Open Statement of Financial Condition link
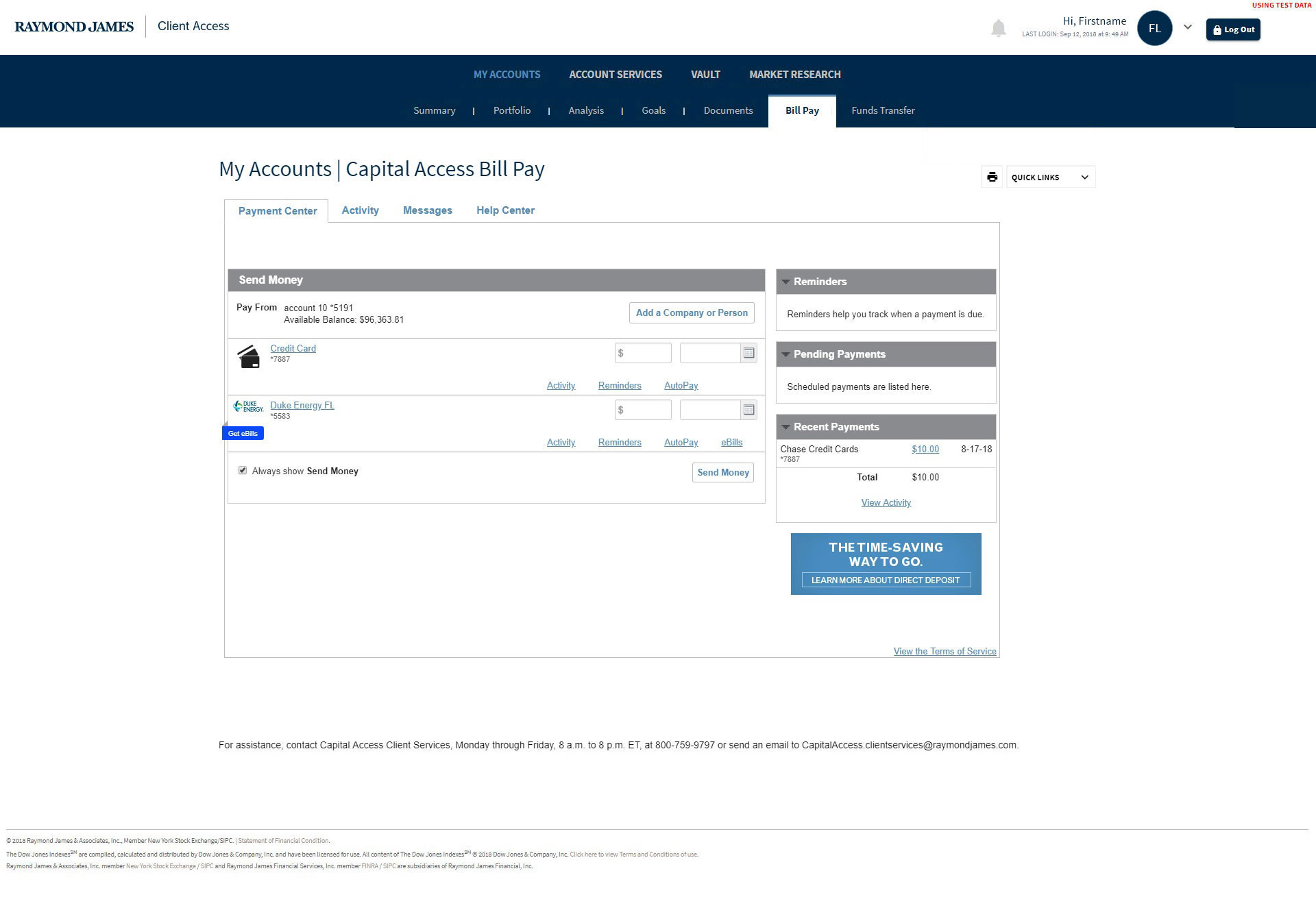The image size is (1316, 908). 283,841
